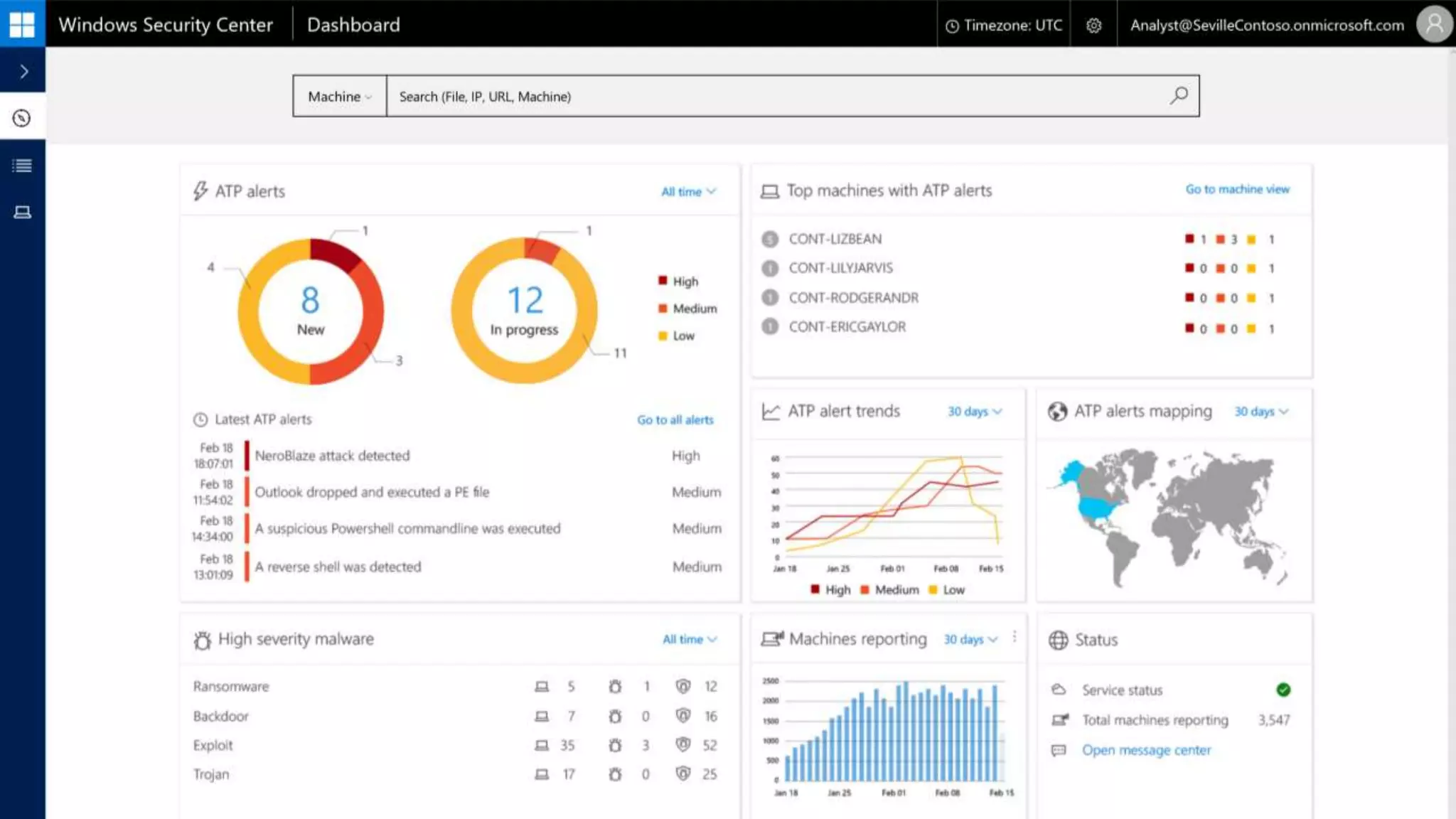Open the message center link

(1146, 750)
